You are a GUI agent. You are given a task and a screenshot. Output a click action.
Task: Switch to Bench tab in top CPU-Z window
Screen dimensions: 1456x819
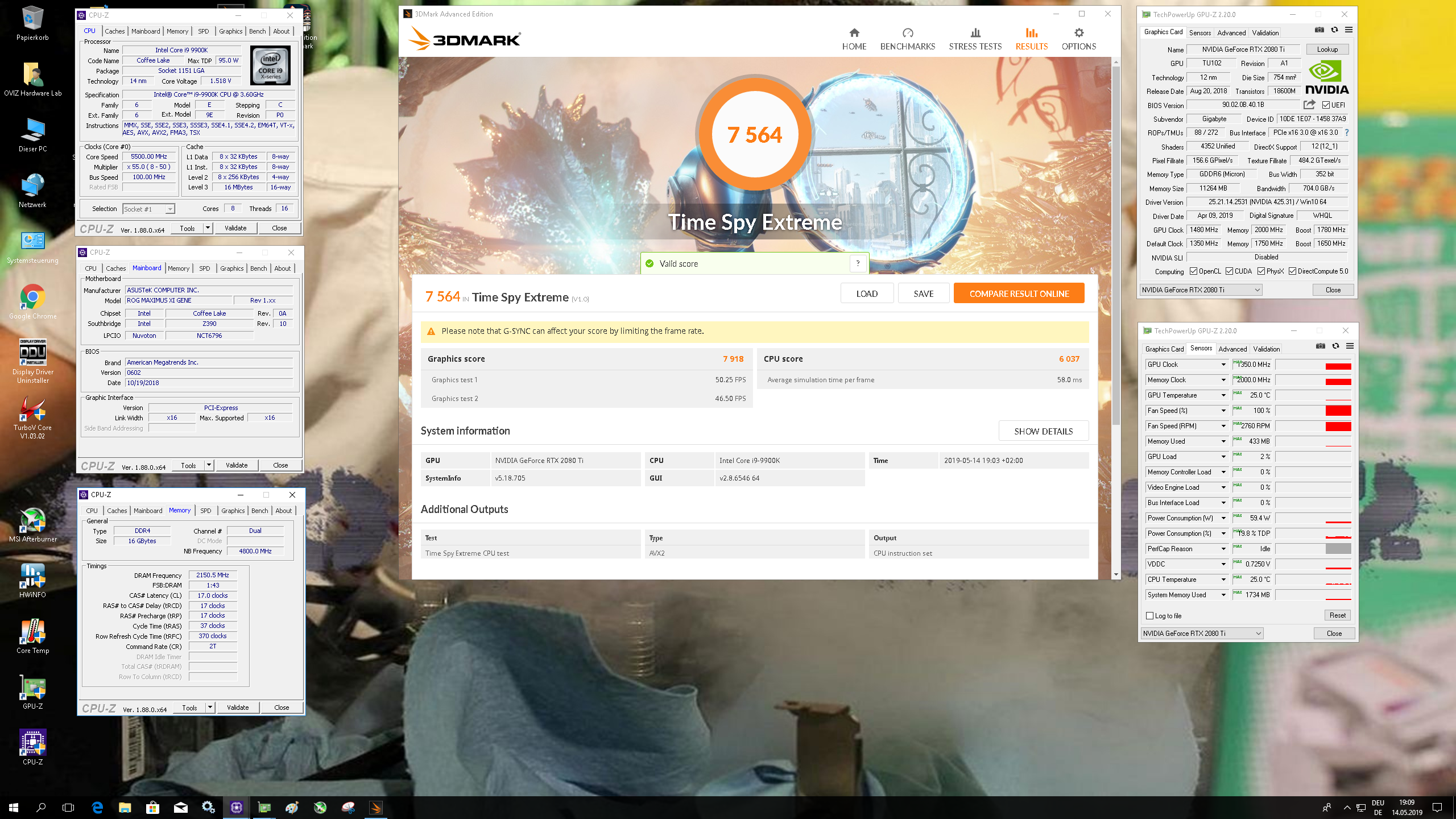coord(257,31)
